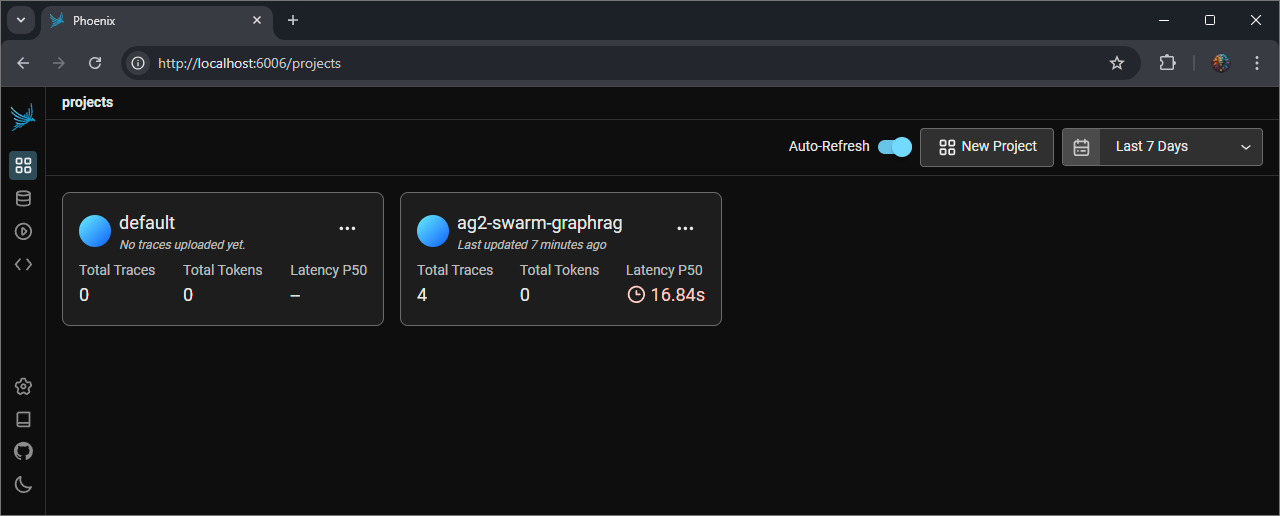1280x516 pixels.
Task: Open the Datasets database icon in sidebar
Action: point(23,198)
